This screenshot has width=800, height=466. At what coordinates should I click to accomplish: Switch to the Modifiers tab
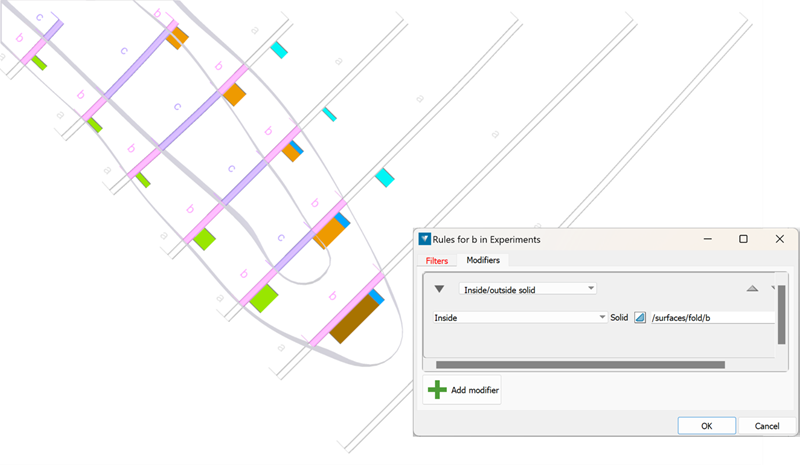(x=483, y=260)
